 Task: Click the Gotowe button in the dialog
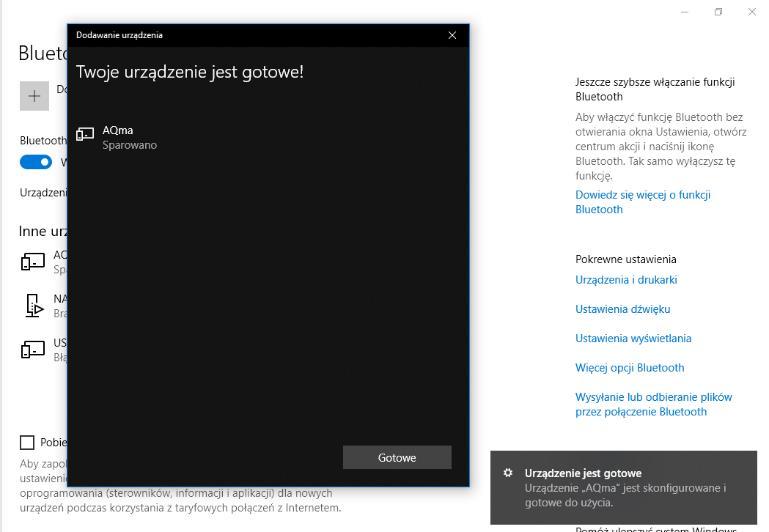point(397,457)
